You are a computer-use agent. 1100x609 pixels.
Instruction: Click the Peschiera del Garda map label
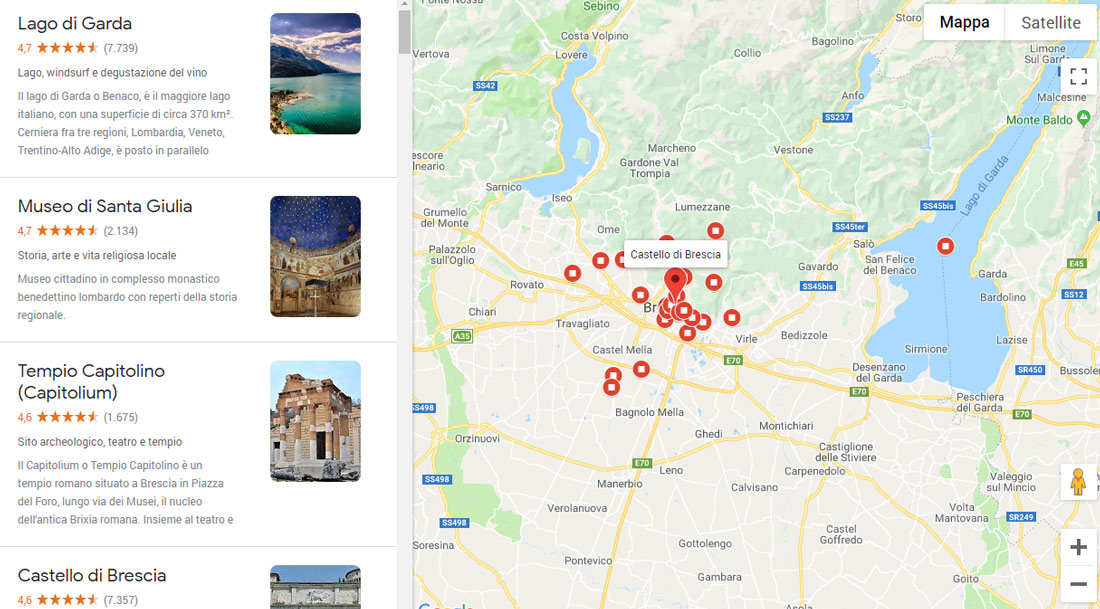[x=979, y=402]
